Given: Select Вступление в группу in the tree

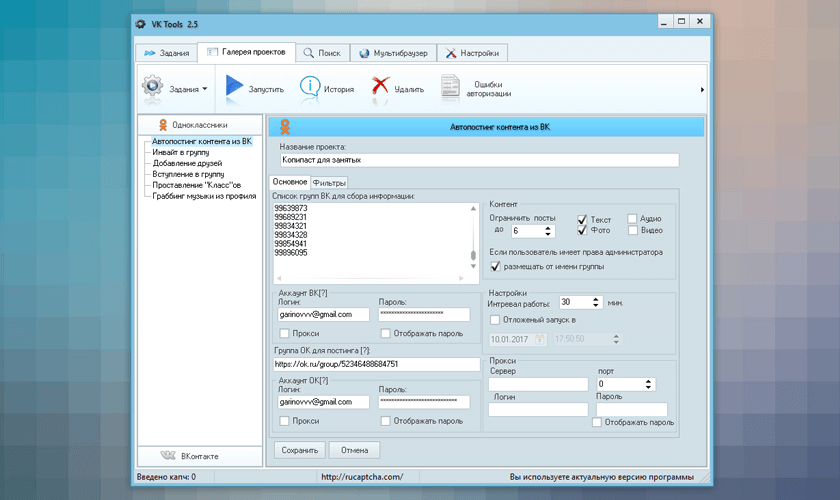Looking at the screenshot, I should tap(188, 174).
